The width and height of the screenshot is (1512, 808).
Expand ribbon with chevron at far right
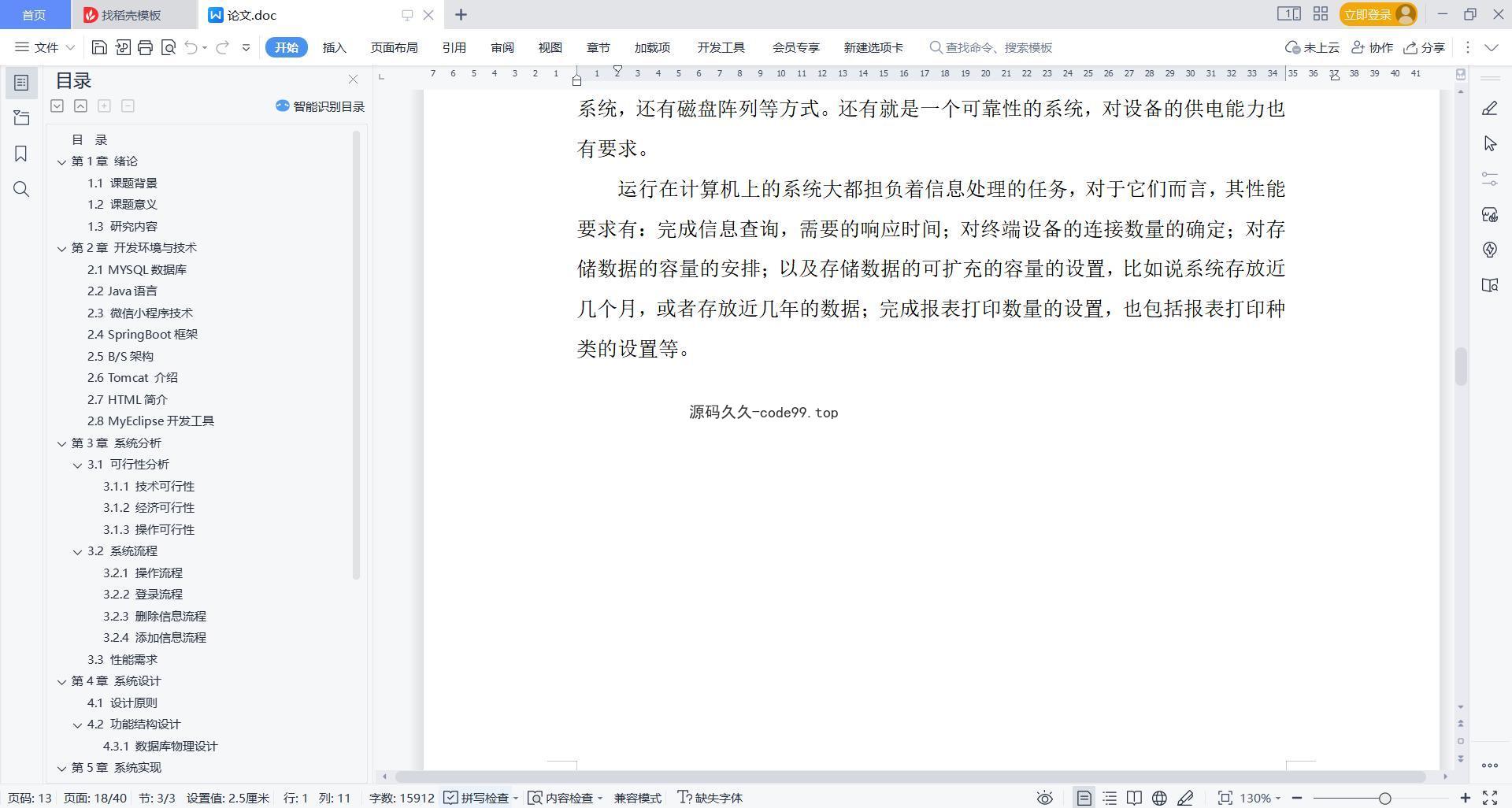coord(1492,47)
